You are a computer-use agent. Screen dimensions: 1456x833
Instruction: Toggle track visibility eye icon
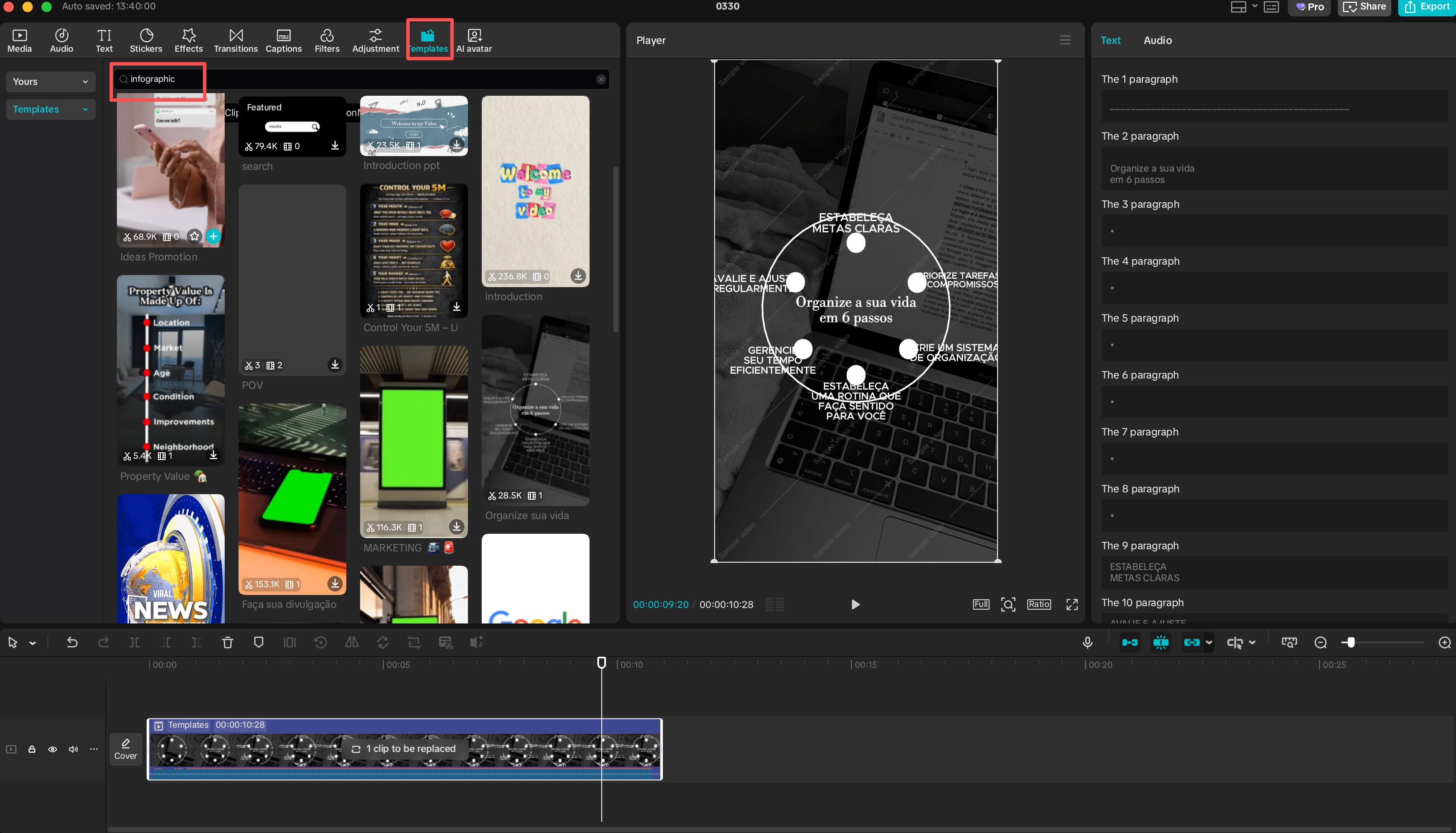click(53, 749)
